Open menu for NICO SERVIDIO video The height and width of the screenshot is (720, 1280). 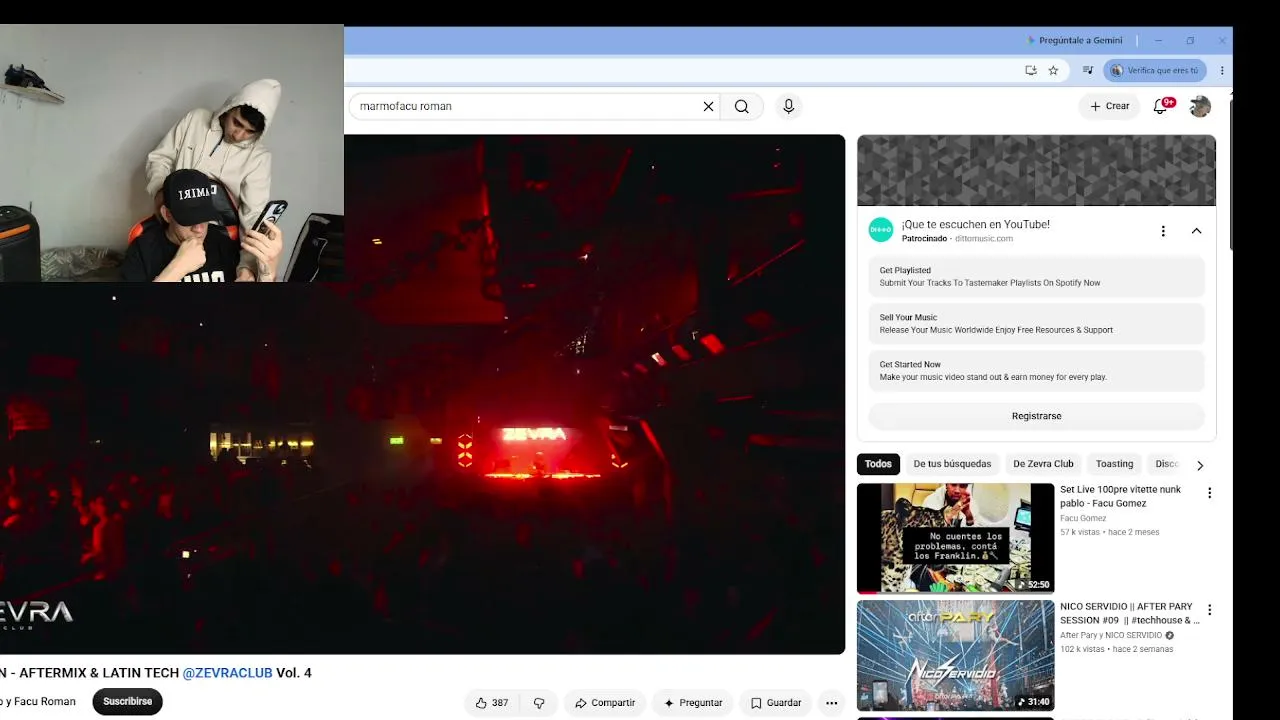1209,610
